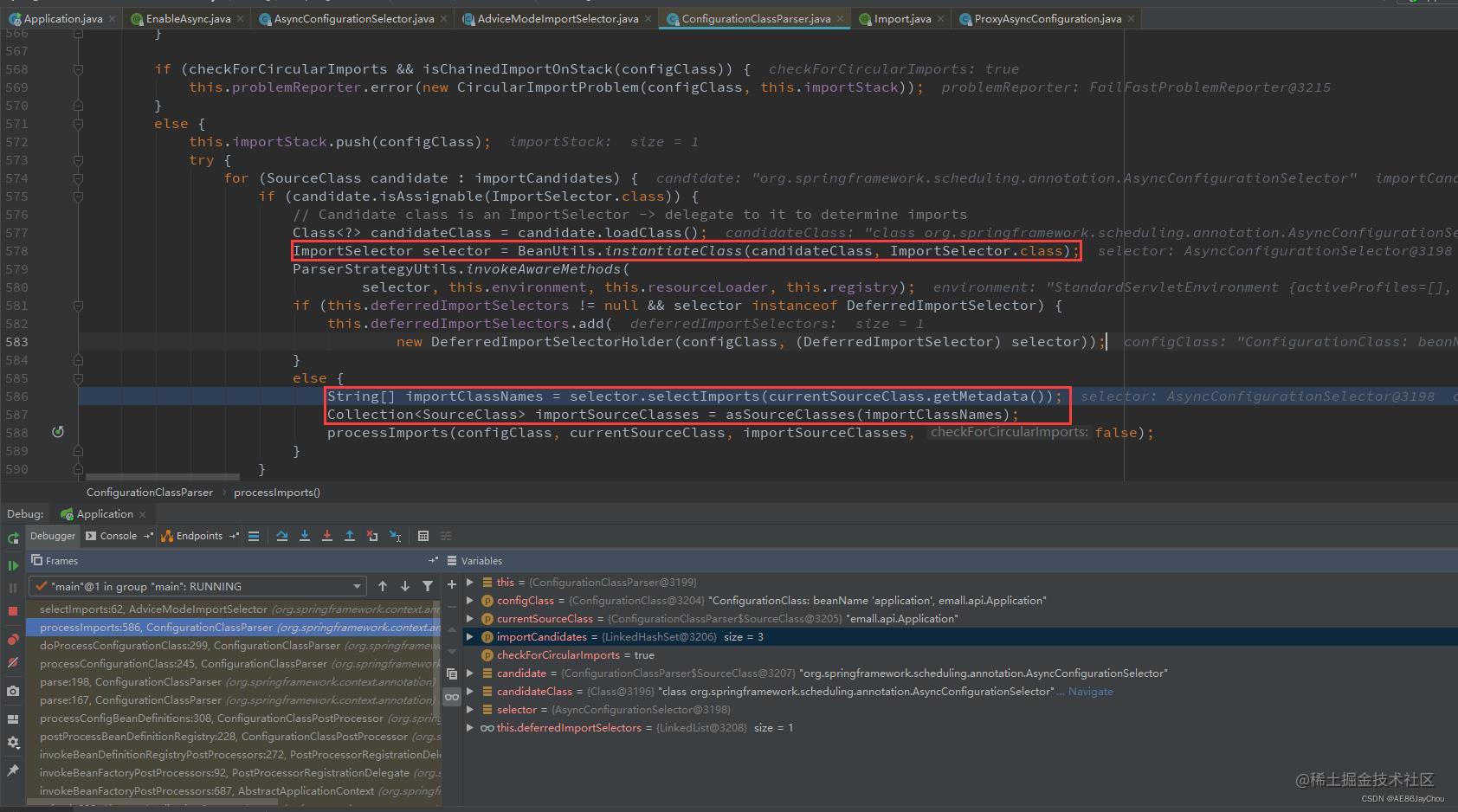The height and width of the screenshot is (812, 1458).
Task: Select processConfigBeanDefinitions:308 frame
Action: [234, 719]
